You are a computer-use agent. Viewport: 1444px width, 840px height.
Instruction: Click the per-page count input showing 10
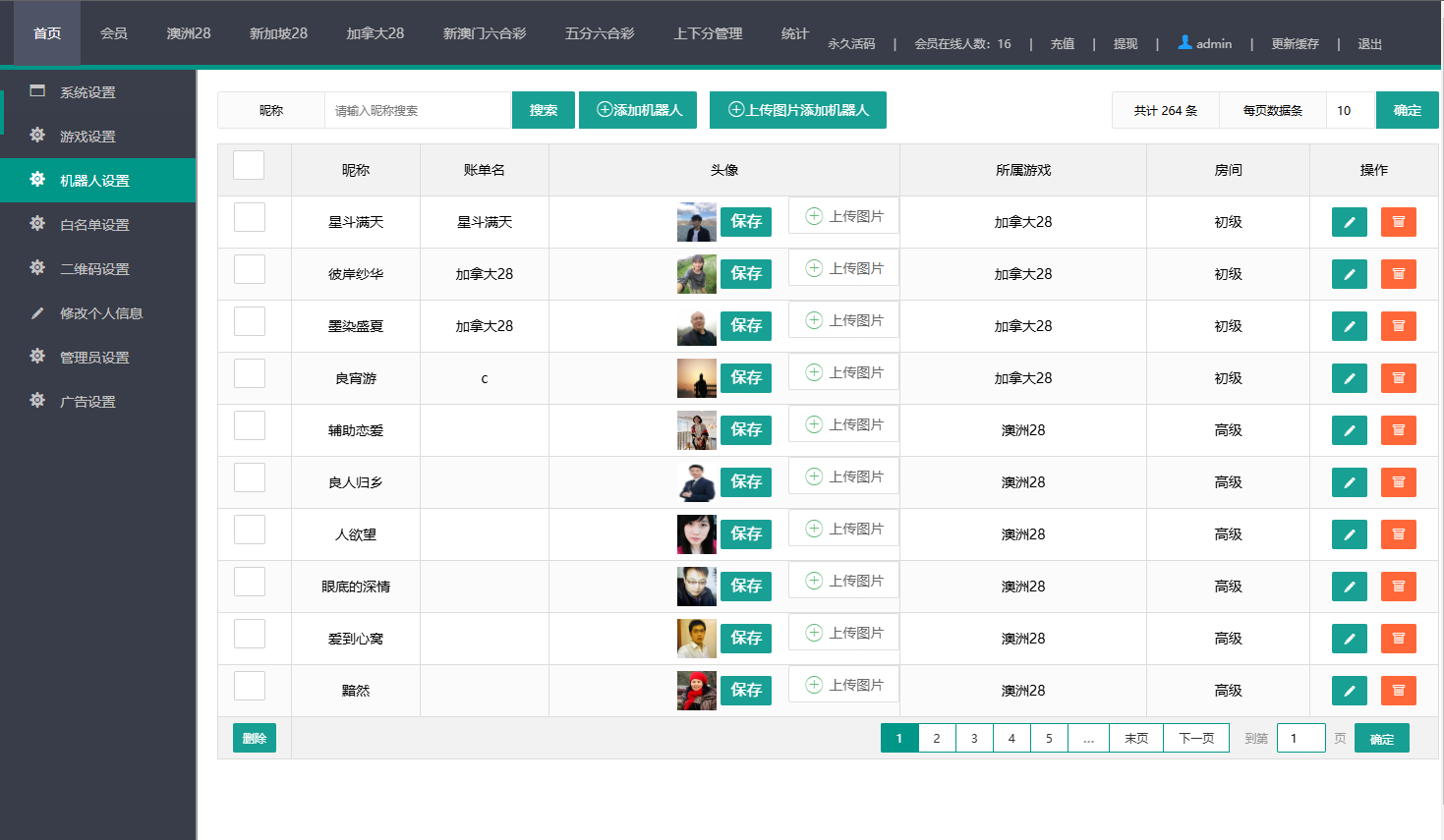[1351, 110]
